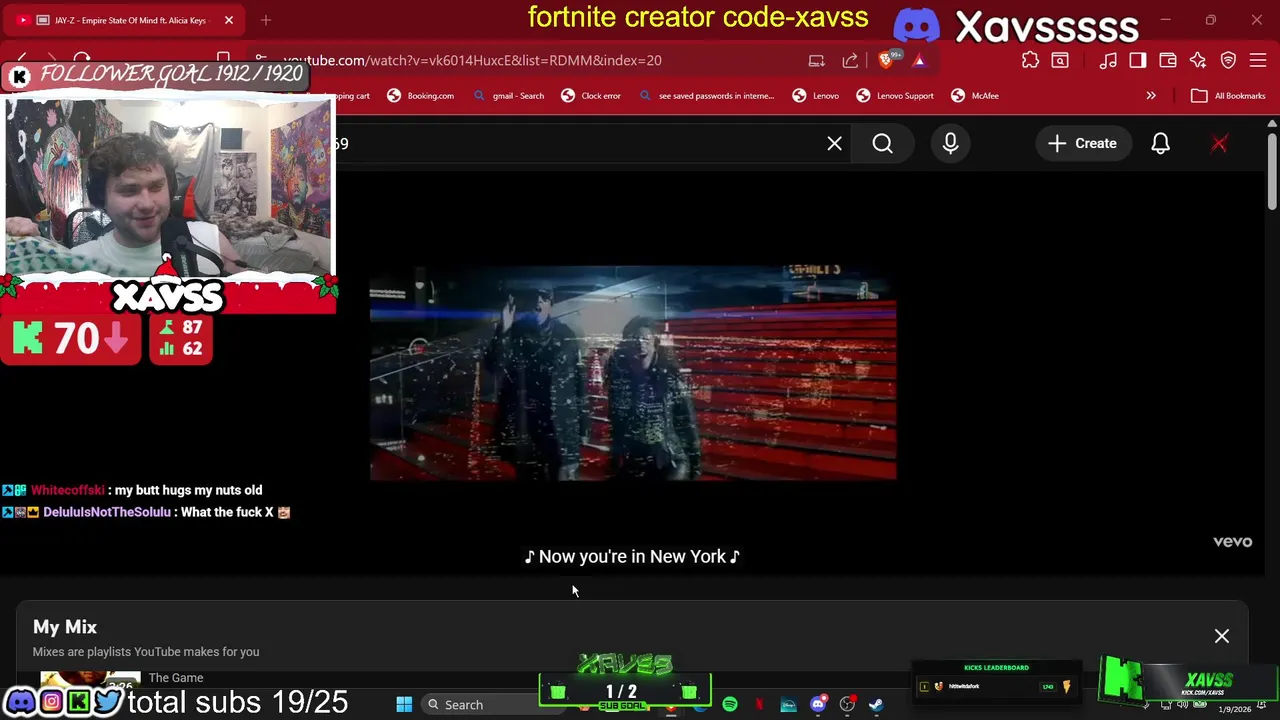Screen dimensions: 1280x720
Task: Open the Booking.com bookmark
Action: point(421,96)
